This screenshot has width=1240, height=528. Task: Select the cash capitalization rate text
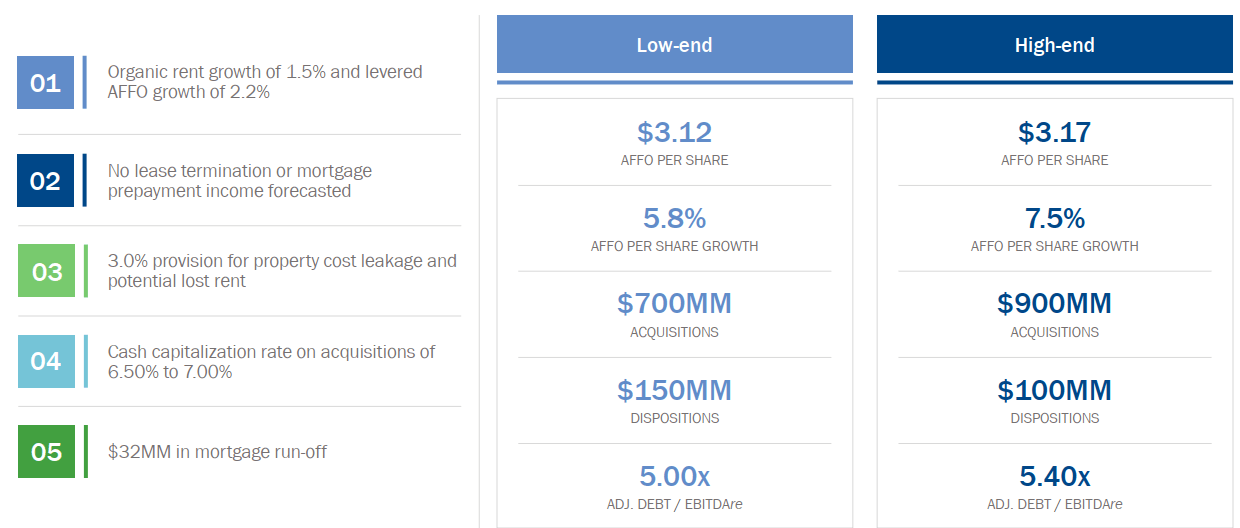[272, 362]
